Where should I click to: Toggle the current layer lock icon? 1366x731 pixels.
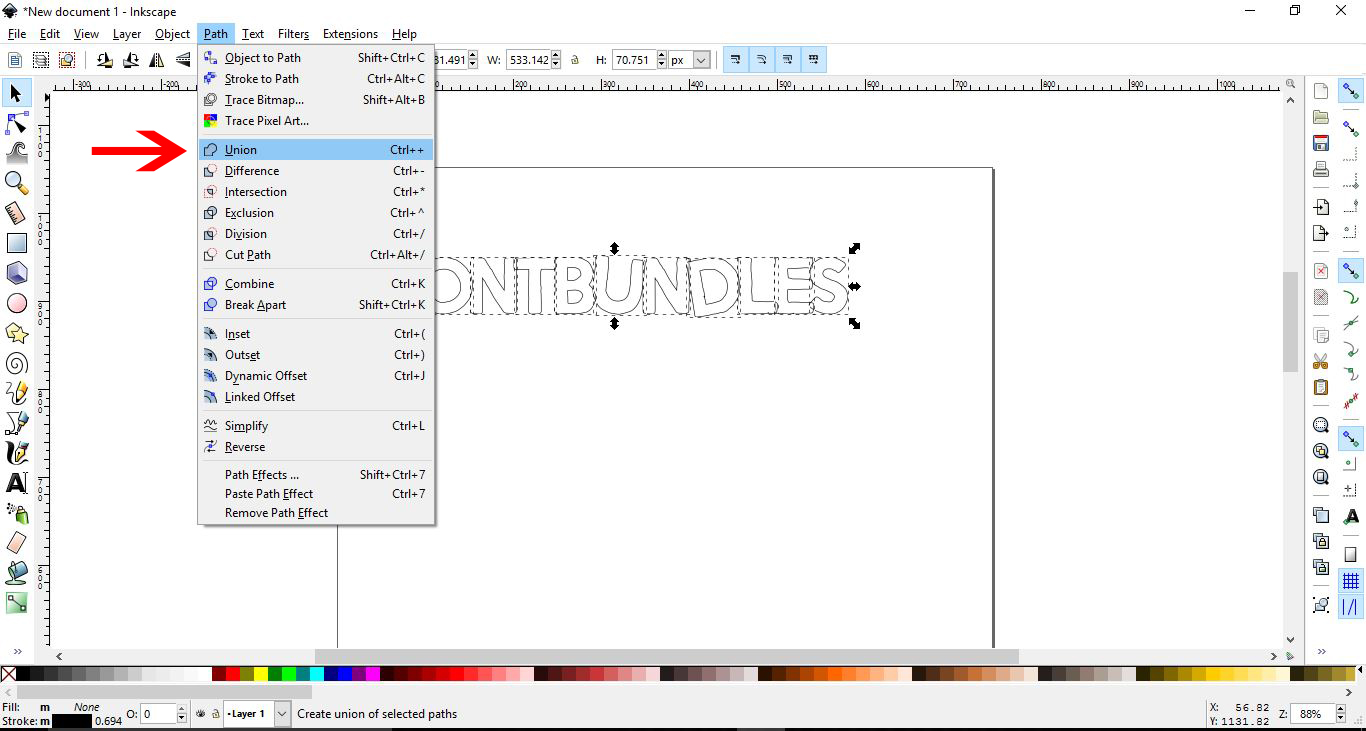tap(215, 714)
